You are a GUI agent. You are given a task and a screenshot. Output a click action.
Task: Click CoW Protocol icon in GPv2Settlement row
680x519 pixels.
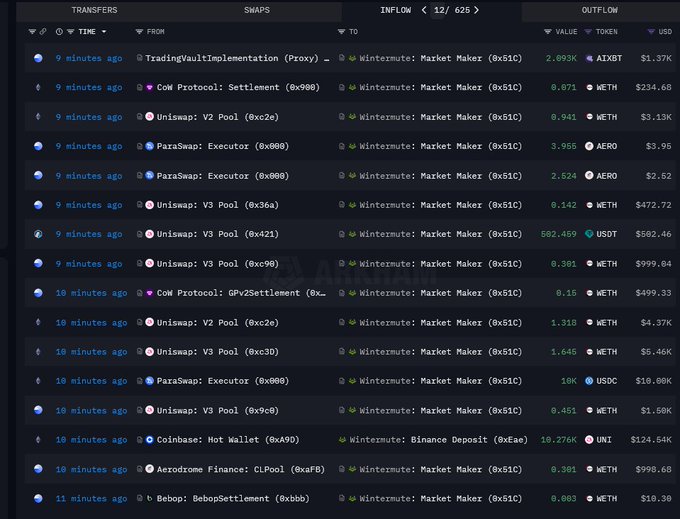(x=150, y=293)
